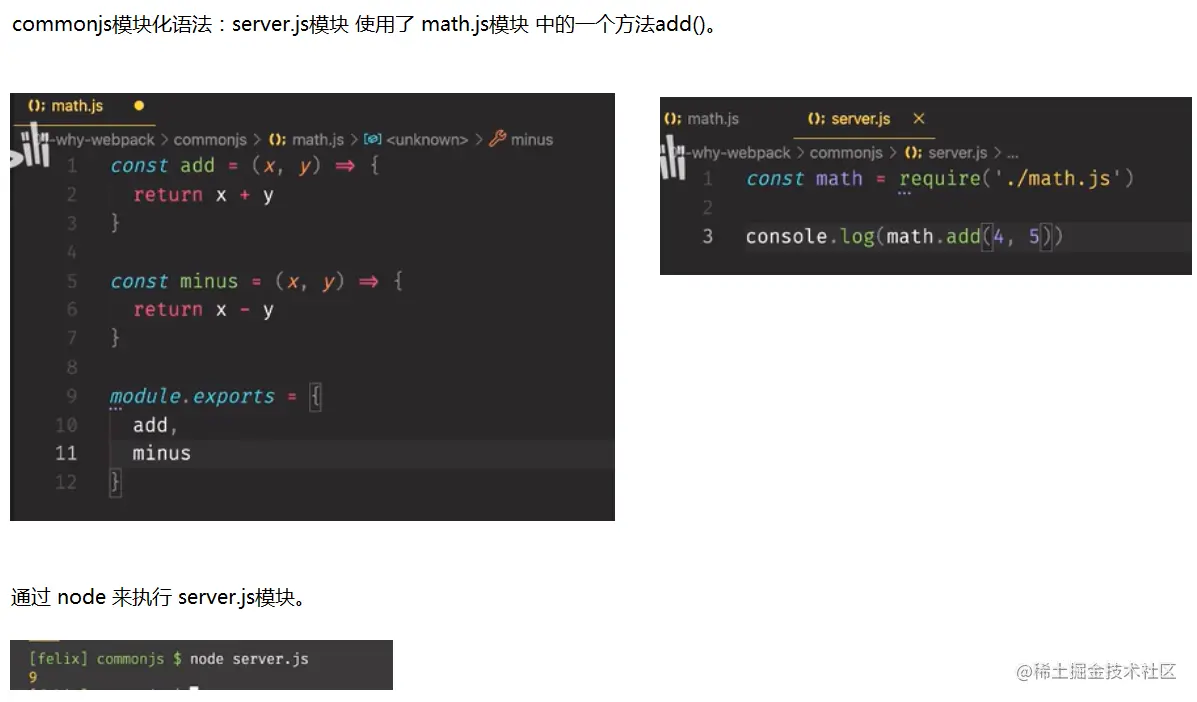Click 'const minus' on line 5
The image size is (1197, 702).
pyautogui.click(x=174, y=282)
